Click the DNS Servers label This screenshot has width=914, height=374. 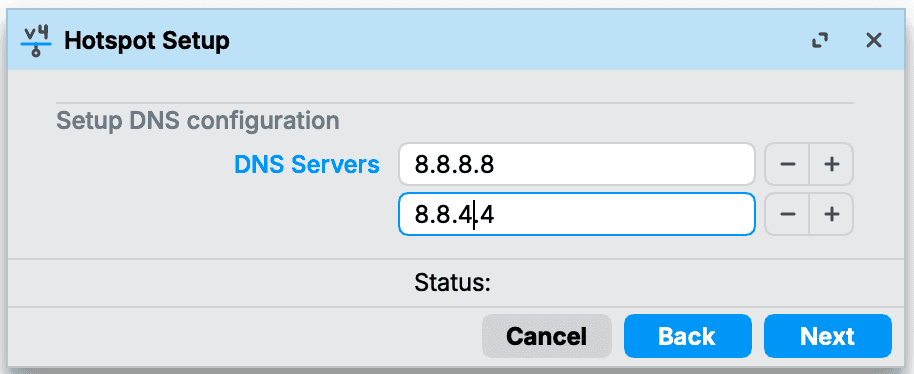(x=307, y=165)
